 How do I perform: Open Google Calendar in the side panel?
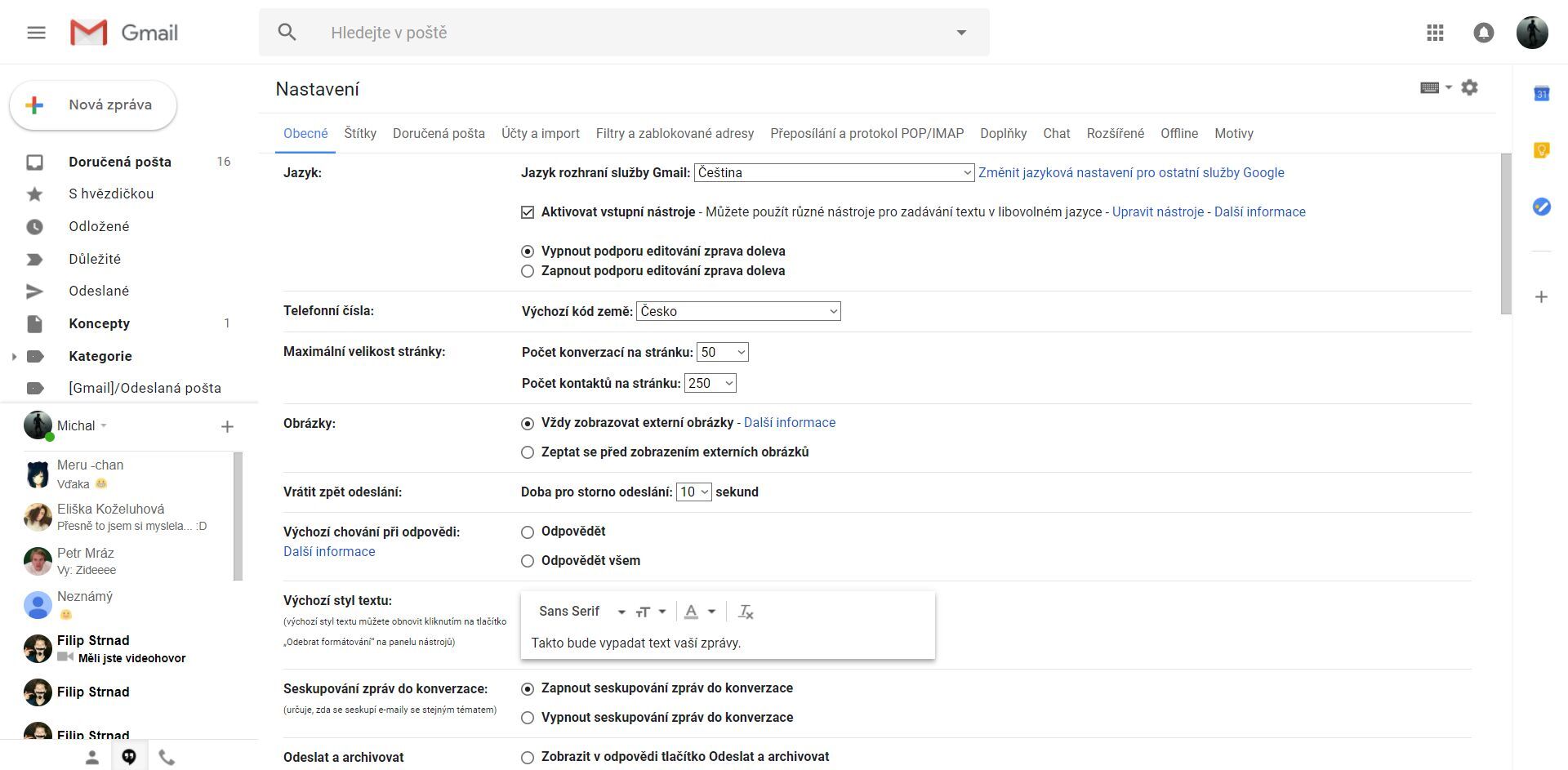(1541, 94)
